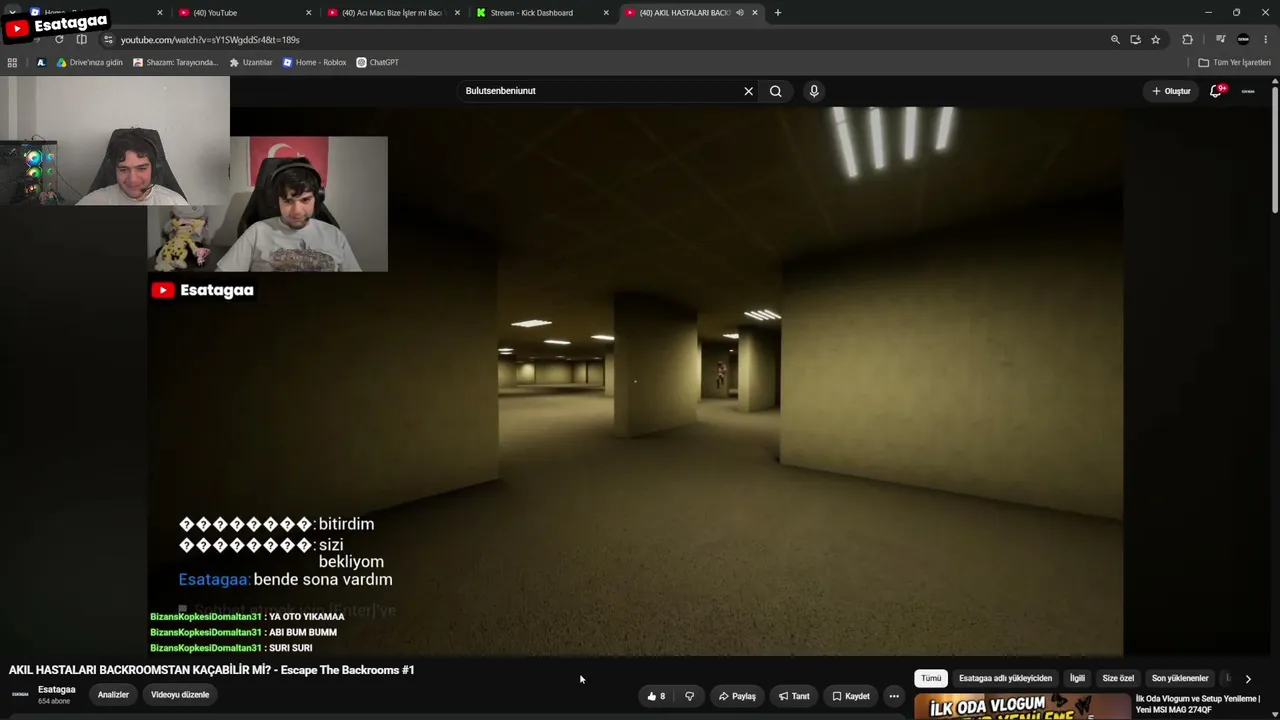Clear the YouTube search box with X
Screen dimensions: 1280x720
pyautogui.click(x=748, y=91)
